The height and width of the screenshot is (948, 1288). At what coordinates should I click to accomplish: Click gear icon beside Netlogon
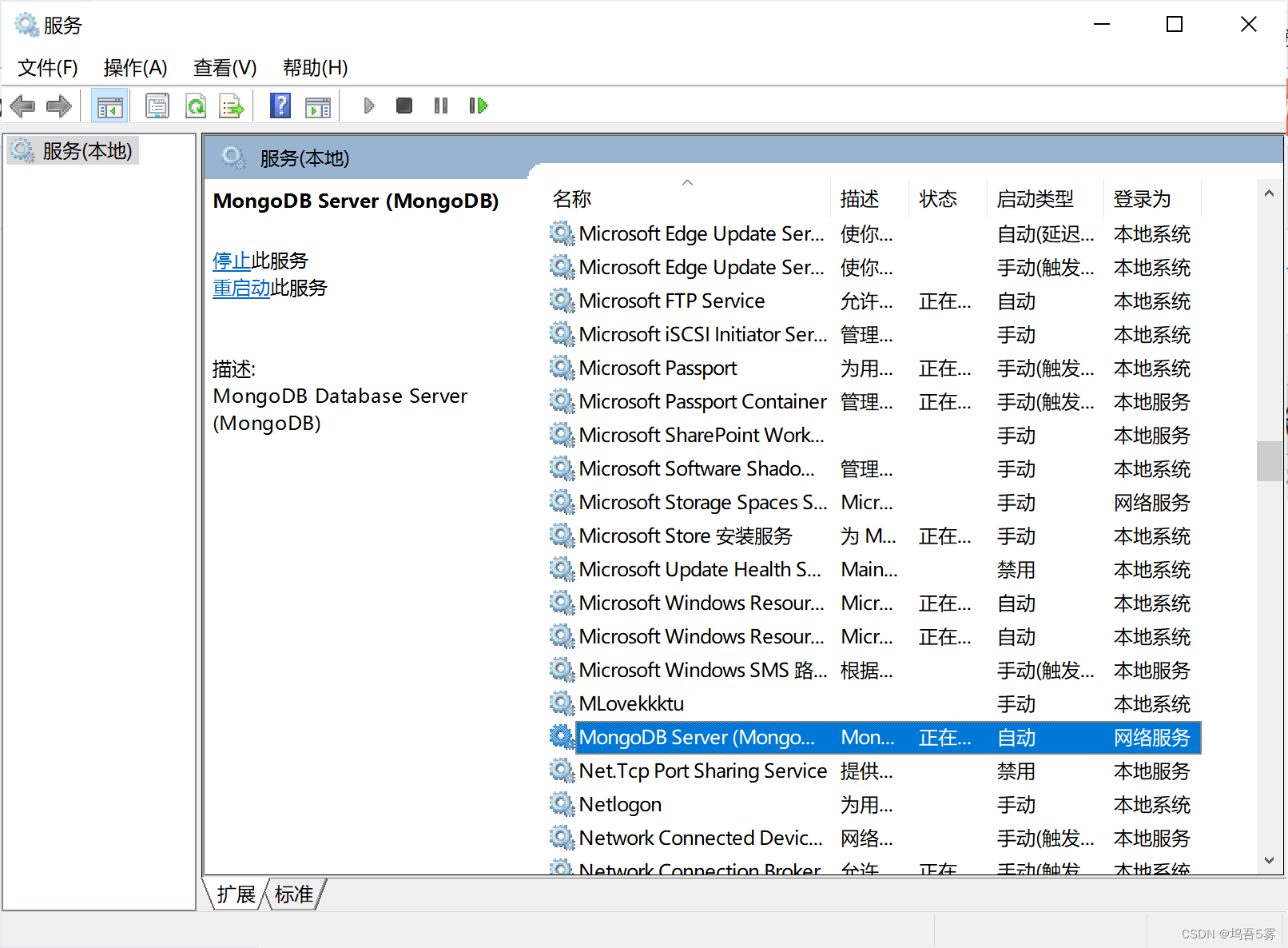click(563, 805)
